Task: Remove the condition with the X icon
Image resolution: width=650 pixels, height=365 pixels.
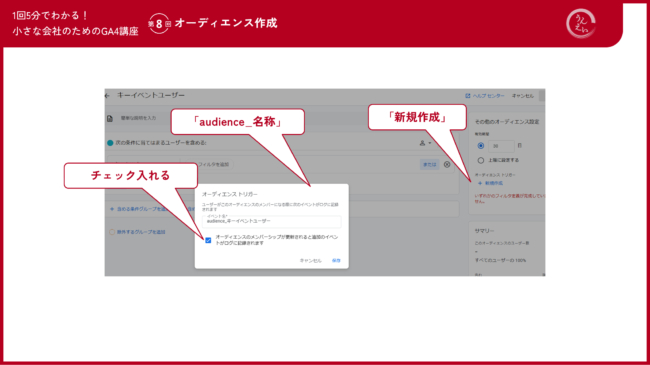Action: 447,165
